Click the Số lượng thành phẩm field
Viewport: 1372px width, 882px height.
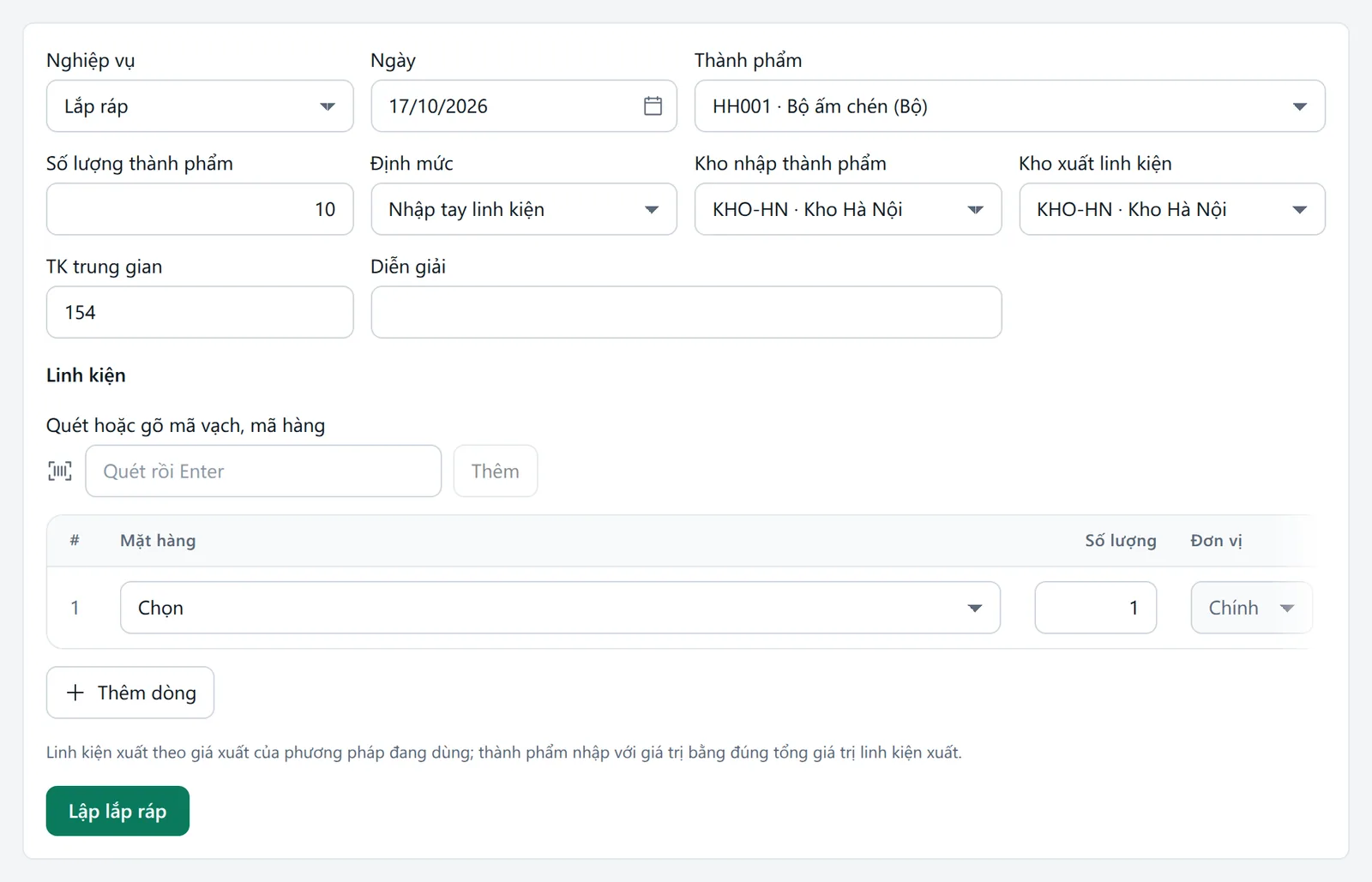coord(200,209)
